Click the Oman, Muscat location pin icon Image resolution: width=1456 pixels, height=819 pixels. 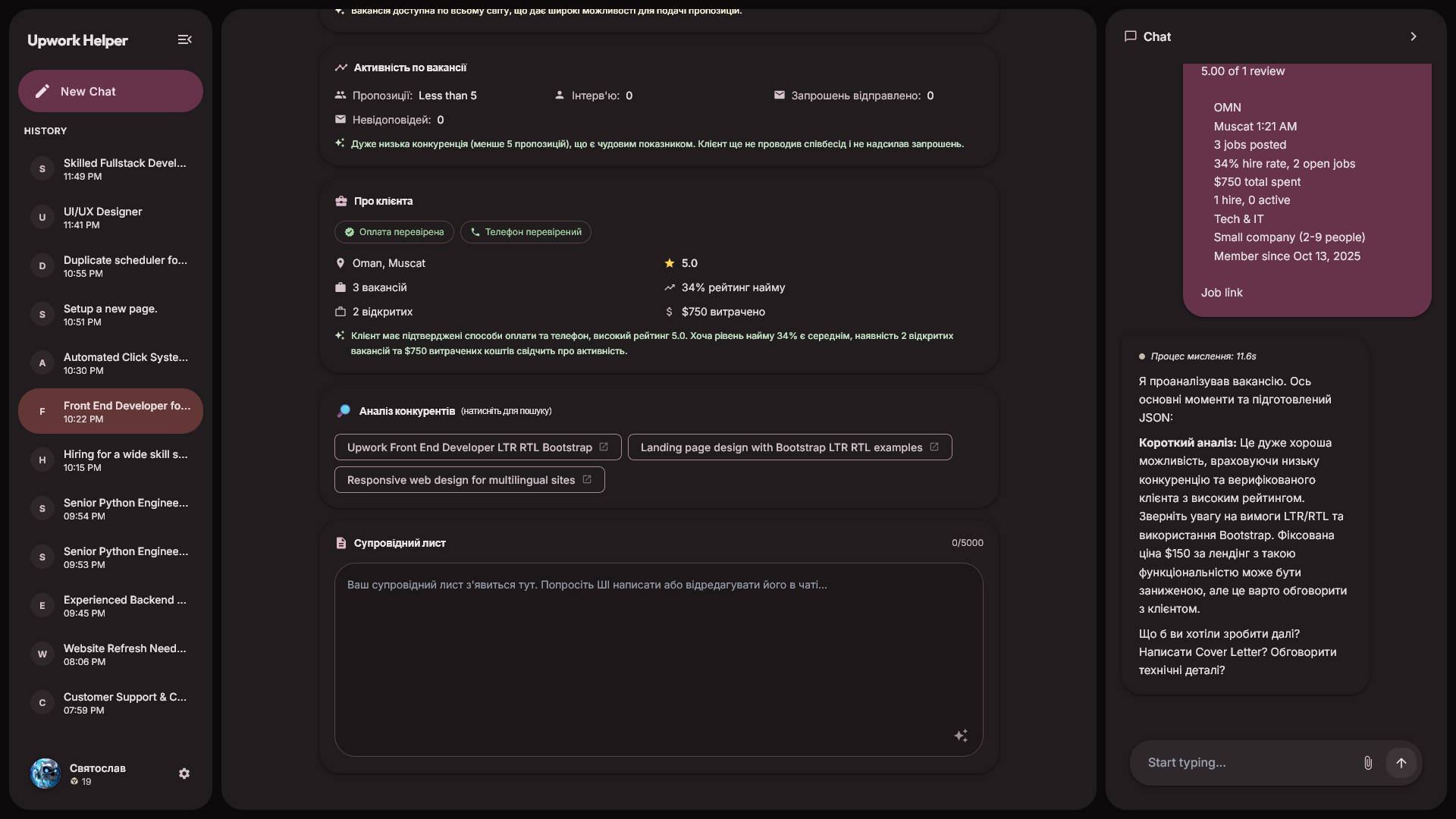tap(340, 263)
